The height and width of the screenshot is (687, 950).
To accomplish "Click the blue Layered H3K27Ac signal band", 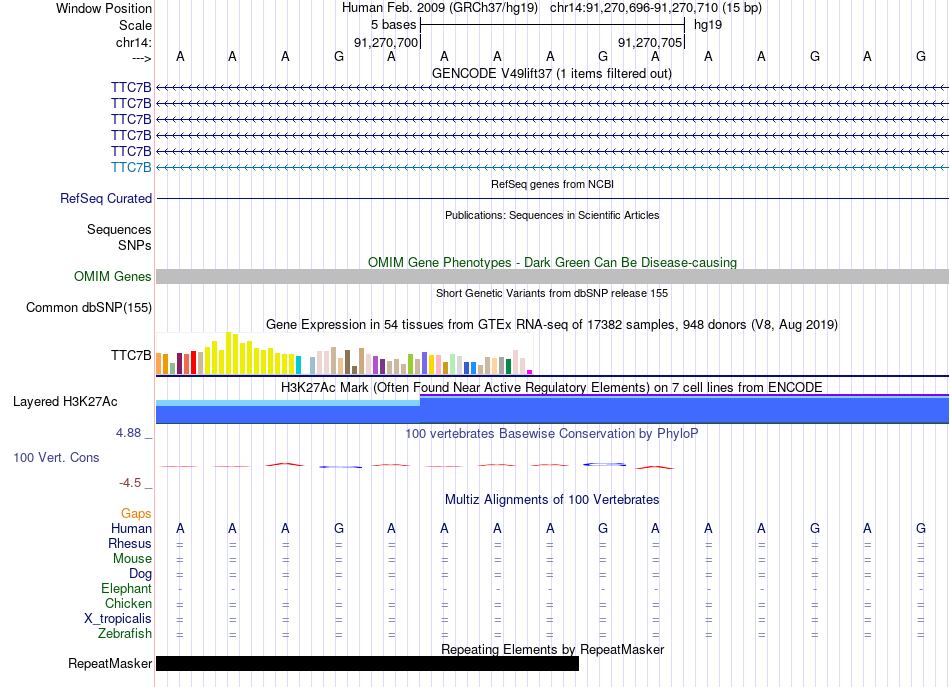I will coord(552,409).
